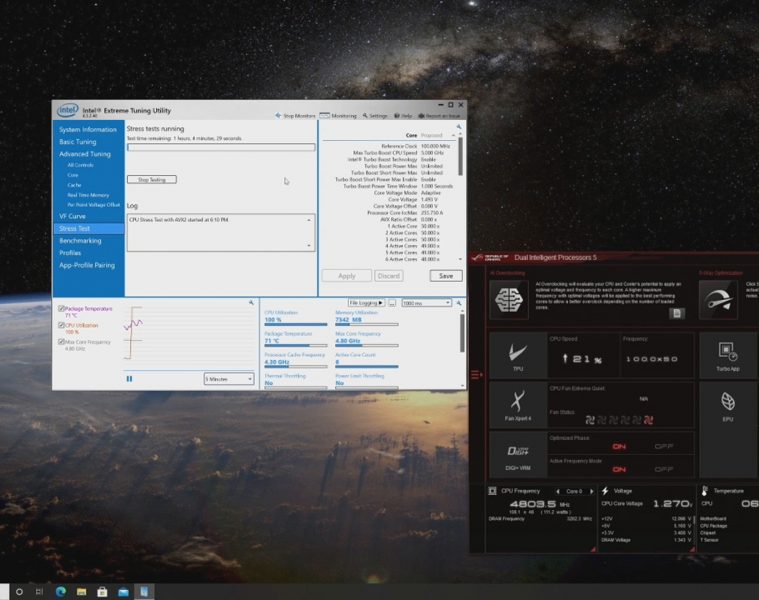This screenshot has height=600, width=759.
Task: Click the monitor panel scrollbar
Action: point(462,333)
